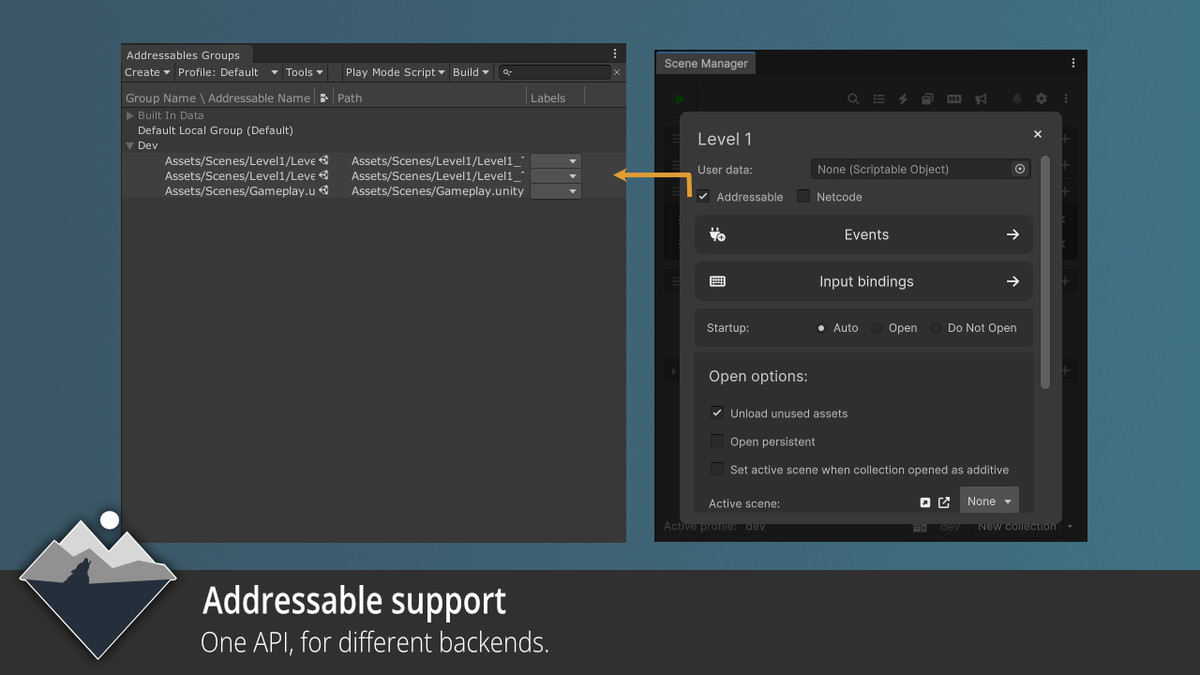
Task: Click the Addressables search field
Action: [x=556, y=72]
